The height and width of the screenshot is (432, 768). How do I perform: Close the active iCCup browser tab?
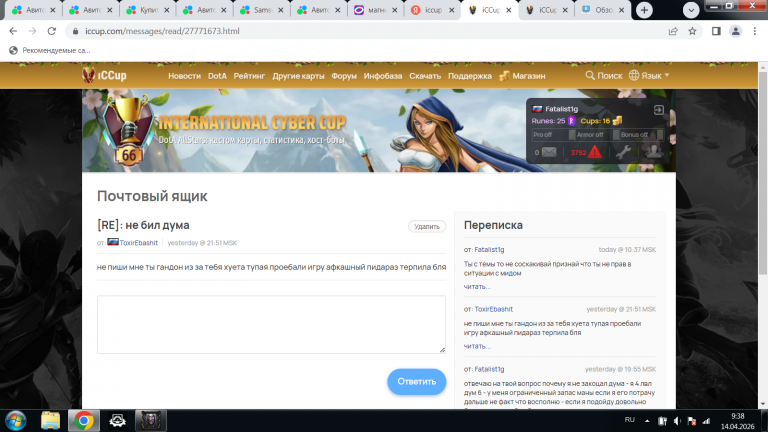coord(508,10)
